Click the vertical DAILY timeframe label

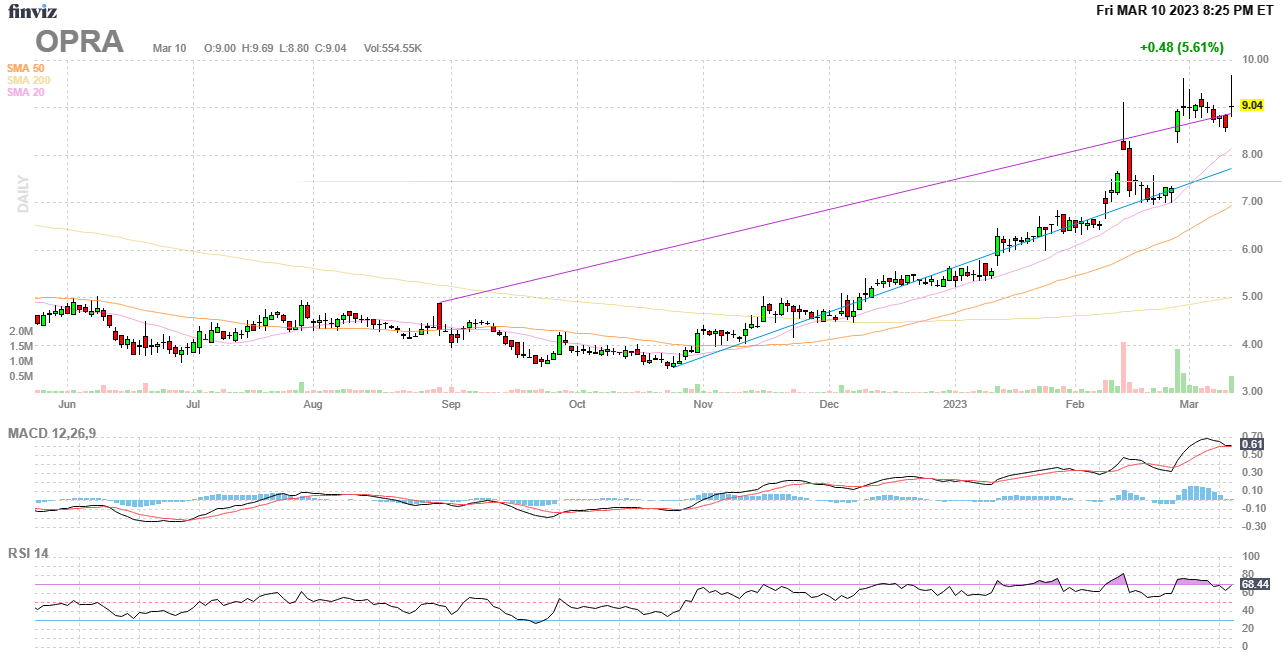click(x=23, y=194)
